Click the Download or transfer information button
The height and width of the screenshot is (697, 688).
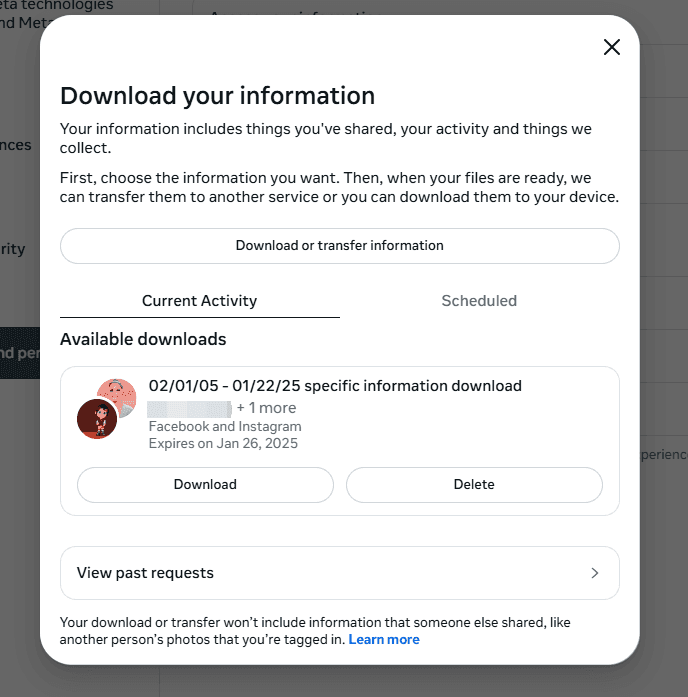click(339, 245)
